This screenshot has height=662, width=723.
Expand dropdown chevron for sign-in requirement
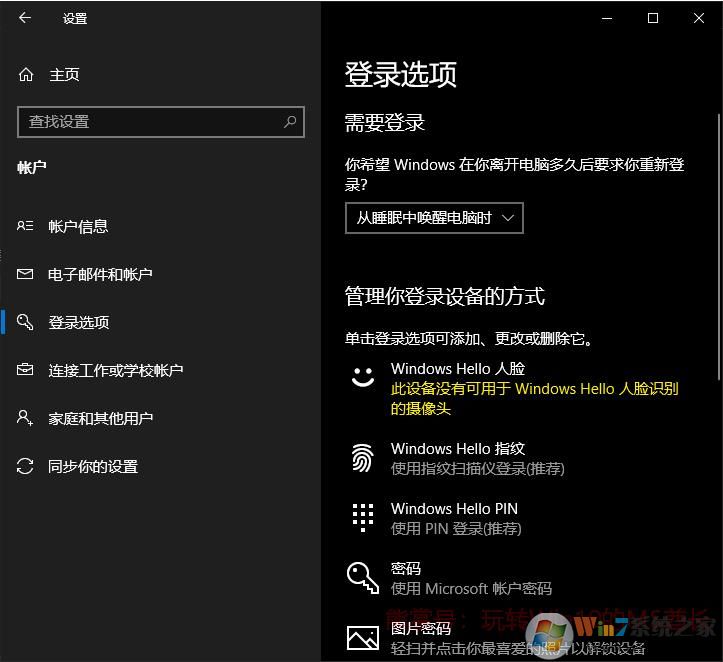coord(508,218)
